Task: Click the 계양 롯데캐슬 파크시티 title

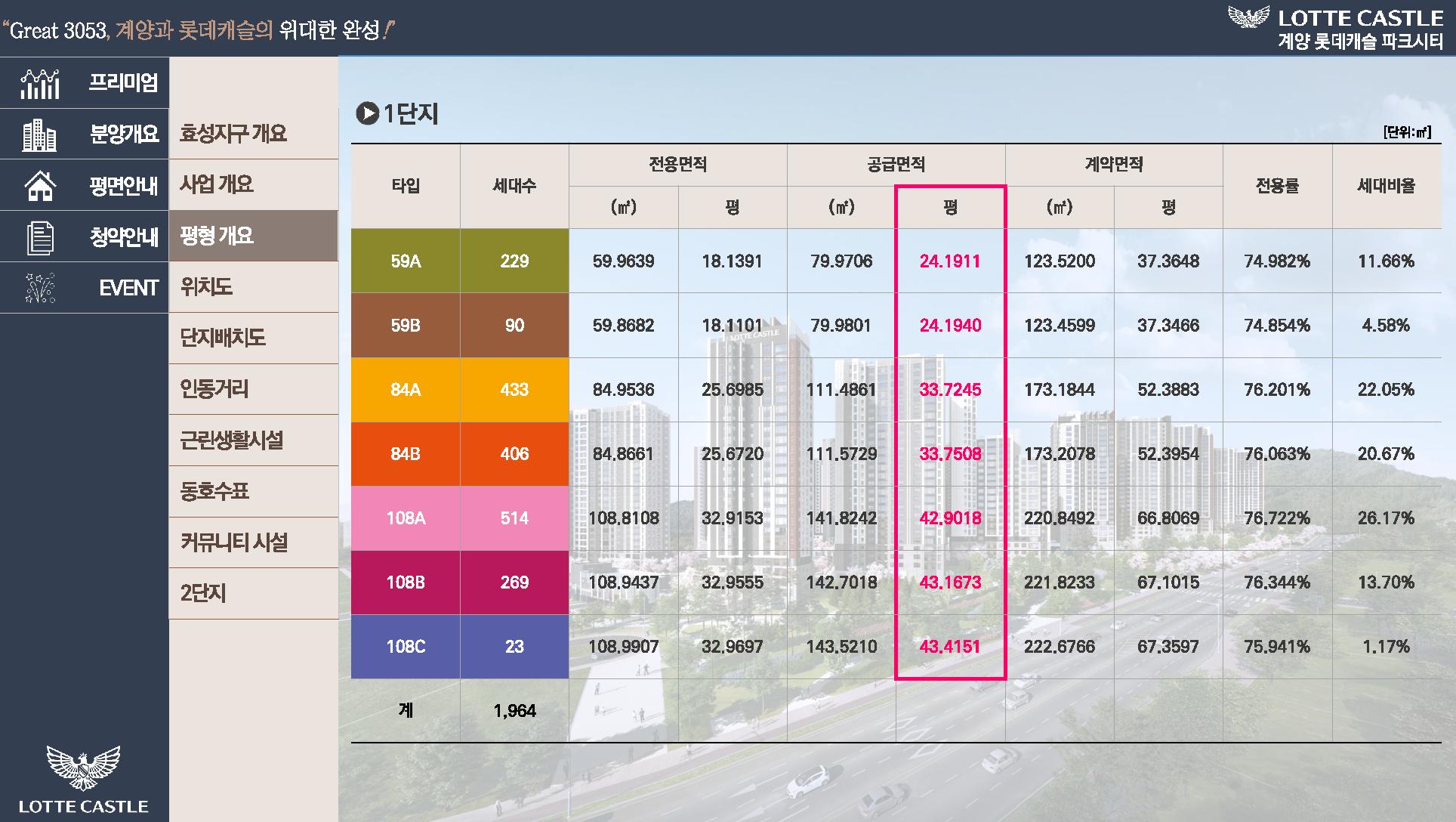Action: coord(1361,41)
